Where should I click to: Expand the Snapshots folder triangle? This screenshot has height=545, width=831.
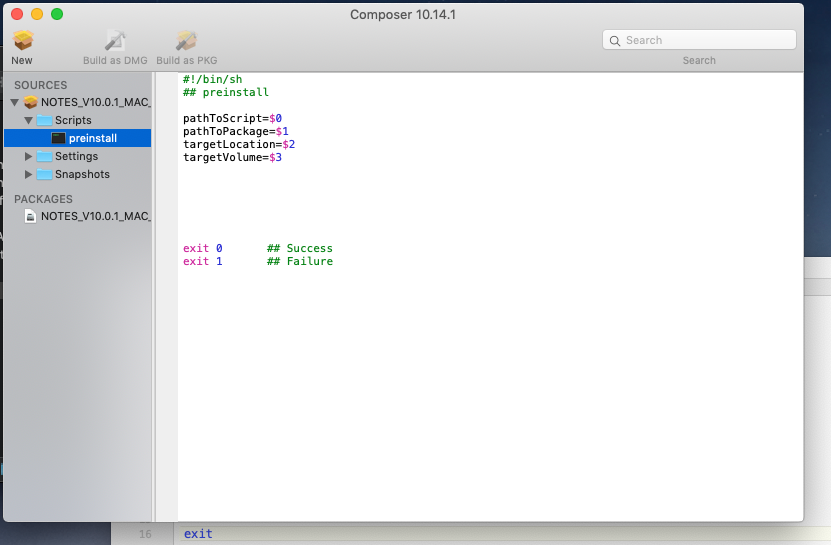(29, 174)
